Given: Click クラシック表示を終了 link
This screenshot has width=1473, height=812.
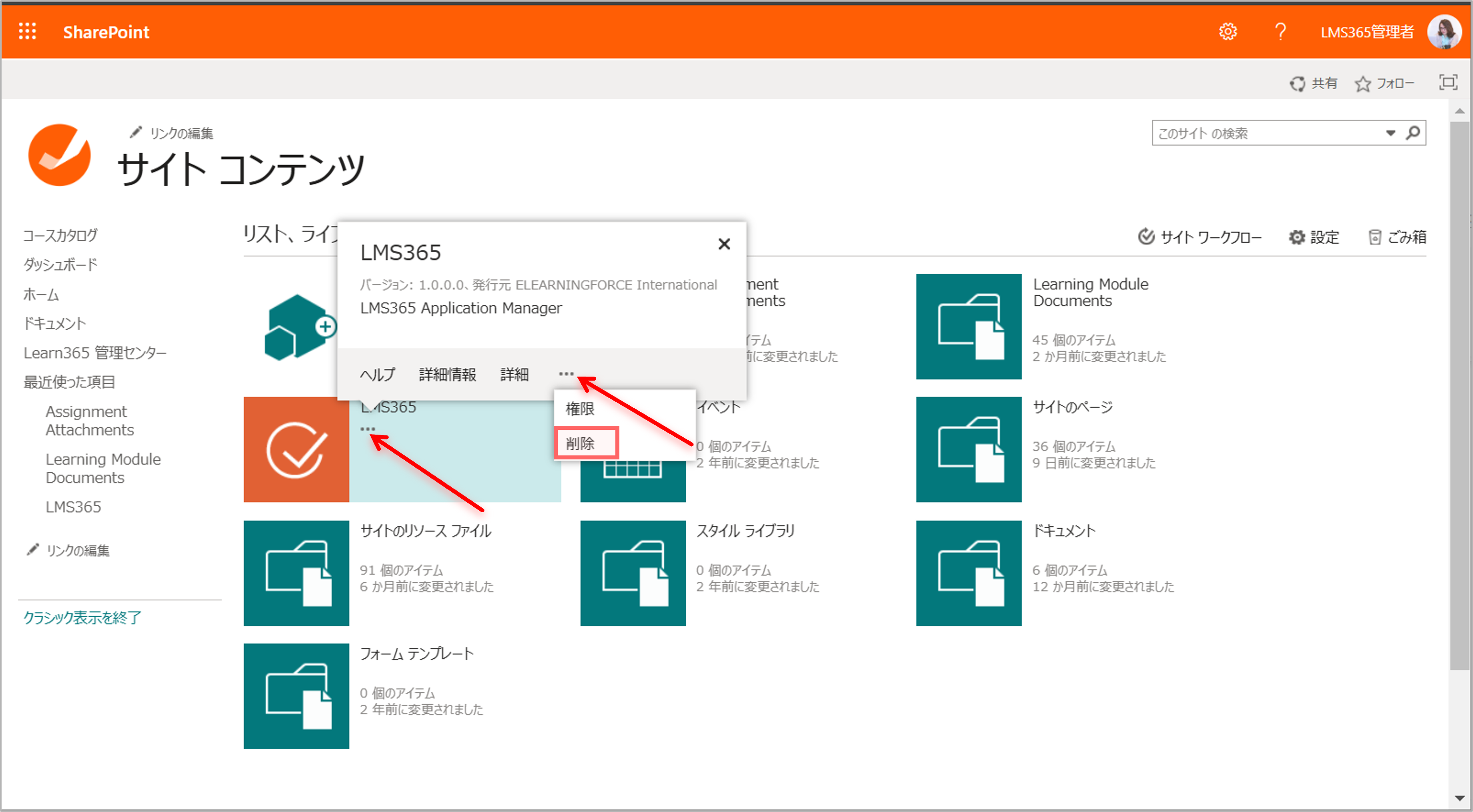Looking at the screenshot, I should click(x=82, y=618).
